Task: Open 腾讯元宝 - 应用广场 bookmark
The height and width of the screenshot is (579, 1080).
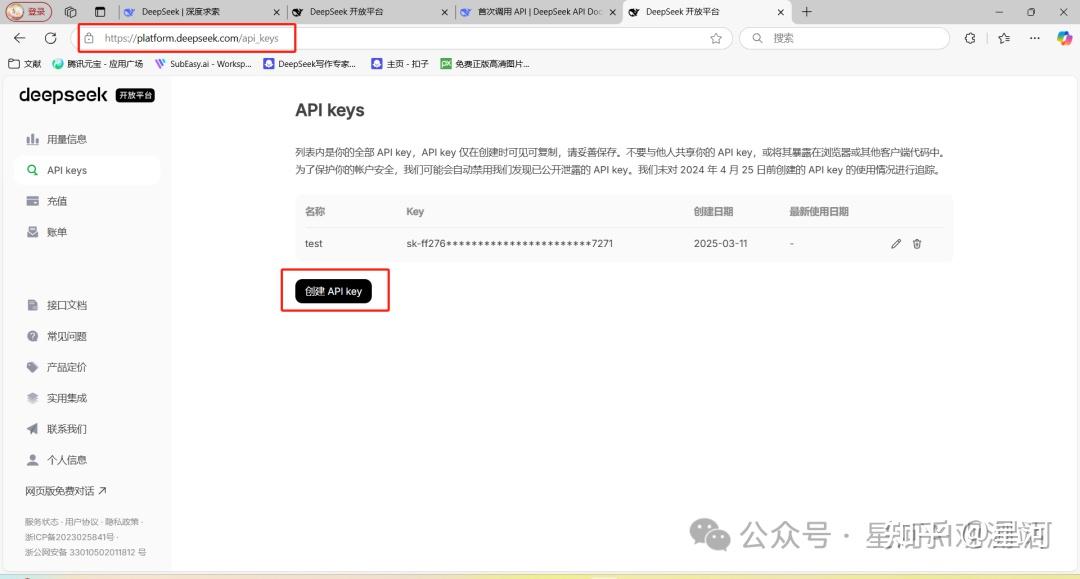Action: [97, 64]
